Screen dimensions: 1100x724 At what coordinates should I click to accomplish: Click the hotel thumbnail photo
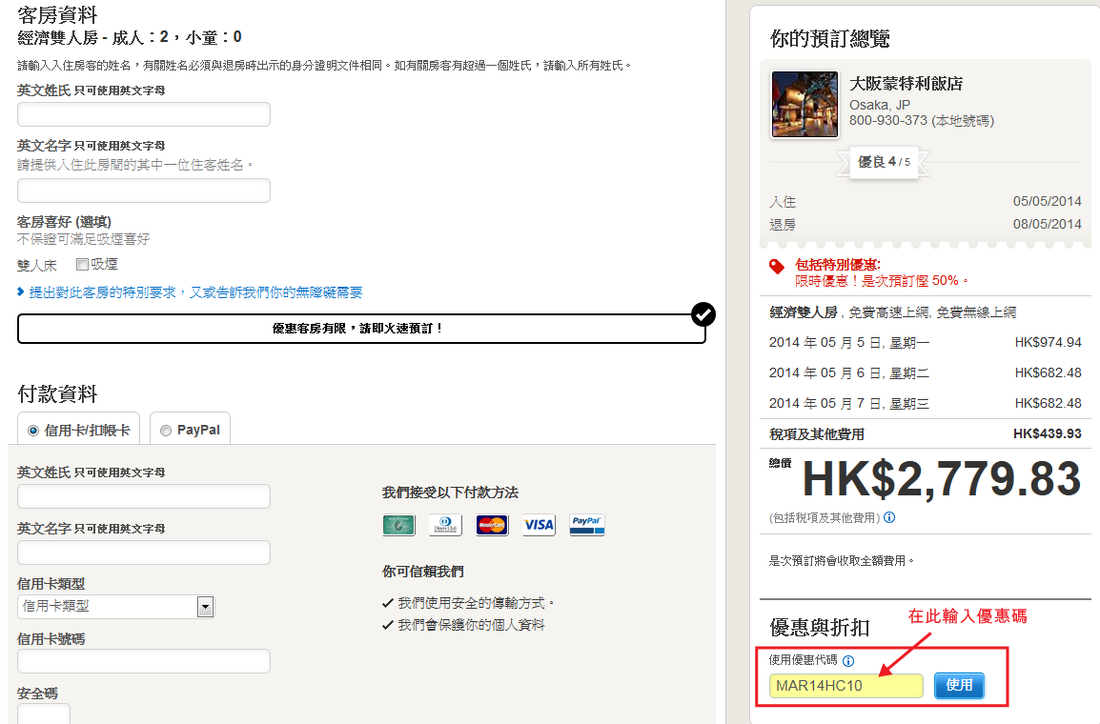pos(805,104)
